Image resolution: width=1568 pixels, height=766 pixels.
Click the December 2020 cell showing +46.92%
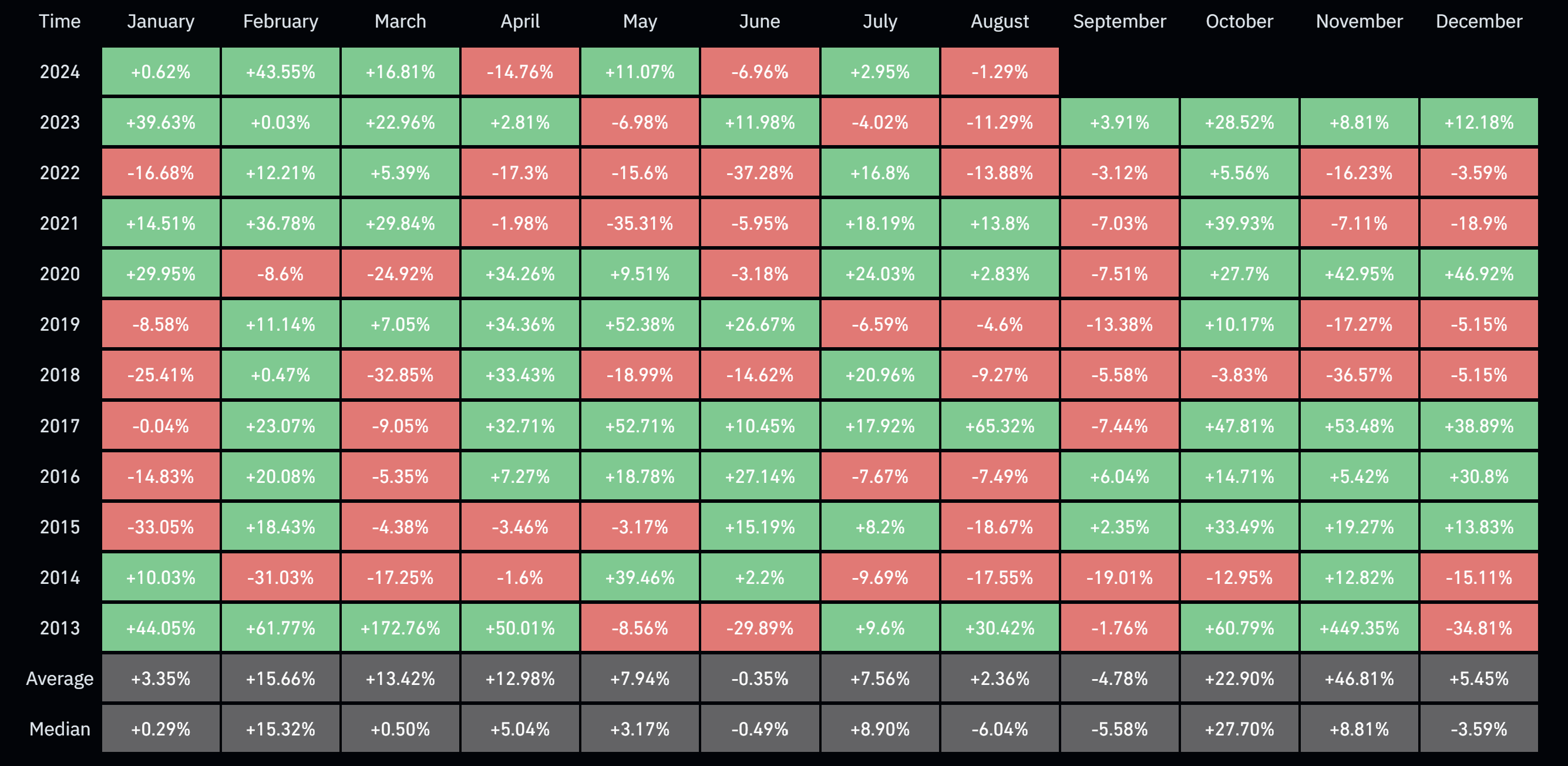click(1479, 274)
